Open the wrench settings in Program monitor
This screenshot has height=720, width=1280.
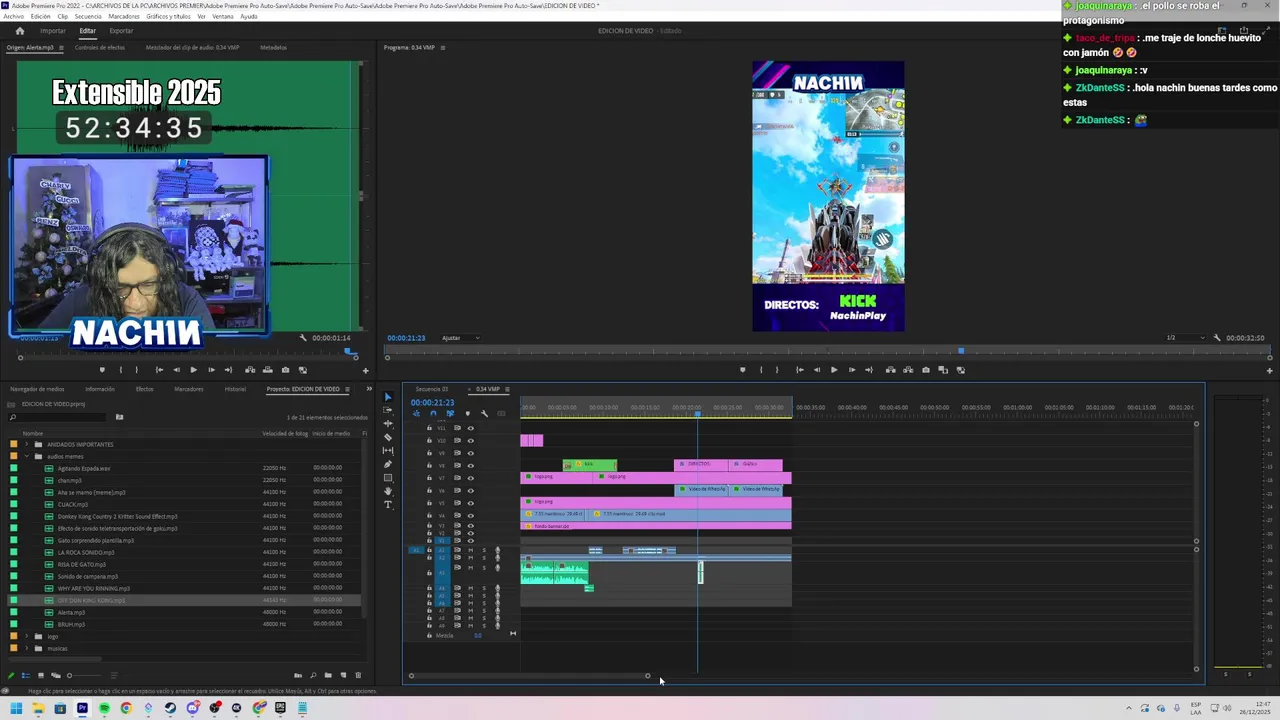tap(1217, 338)
